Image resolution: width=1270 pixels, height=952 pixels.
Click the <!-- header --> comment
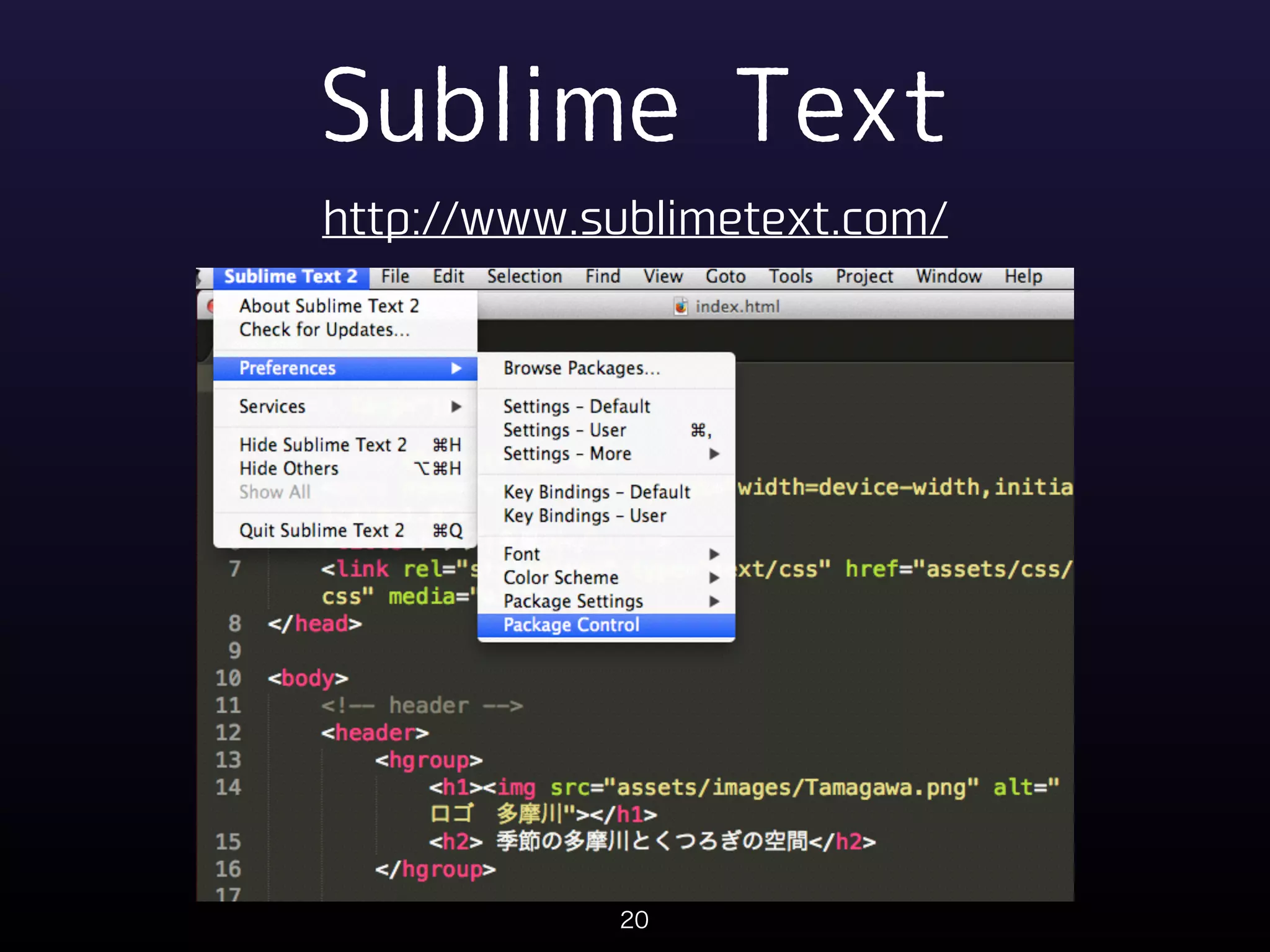click(422, 705)
